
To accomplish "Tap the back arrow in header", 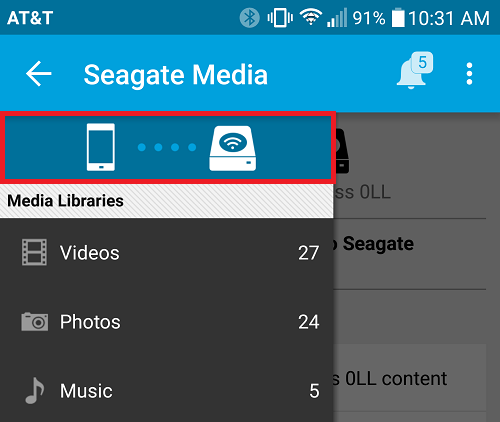I will pyautogui.click(x=39, y=74).
